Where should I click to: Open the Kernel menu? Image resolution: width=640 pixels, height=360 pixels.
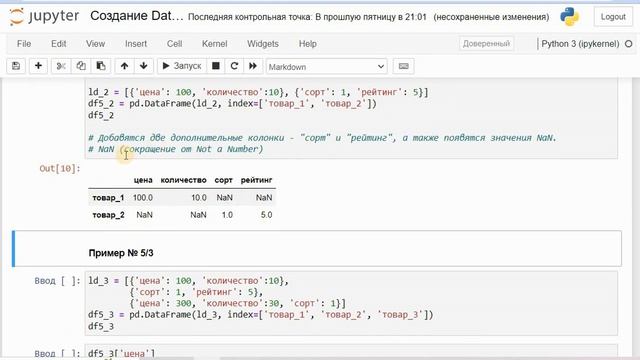[215, 44]
